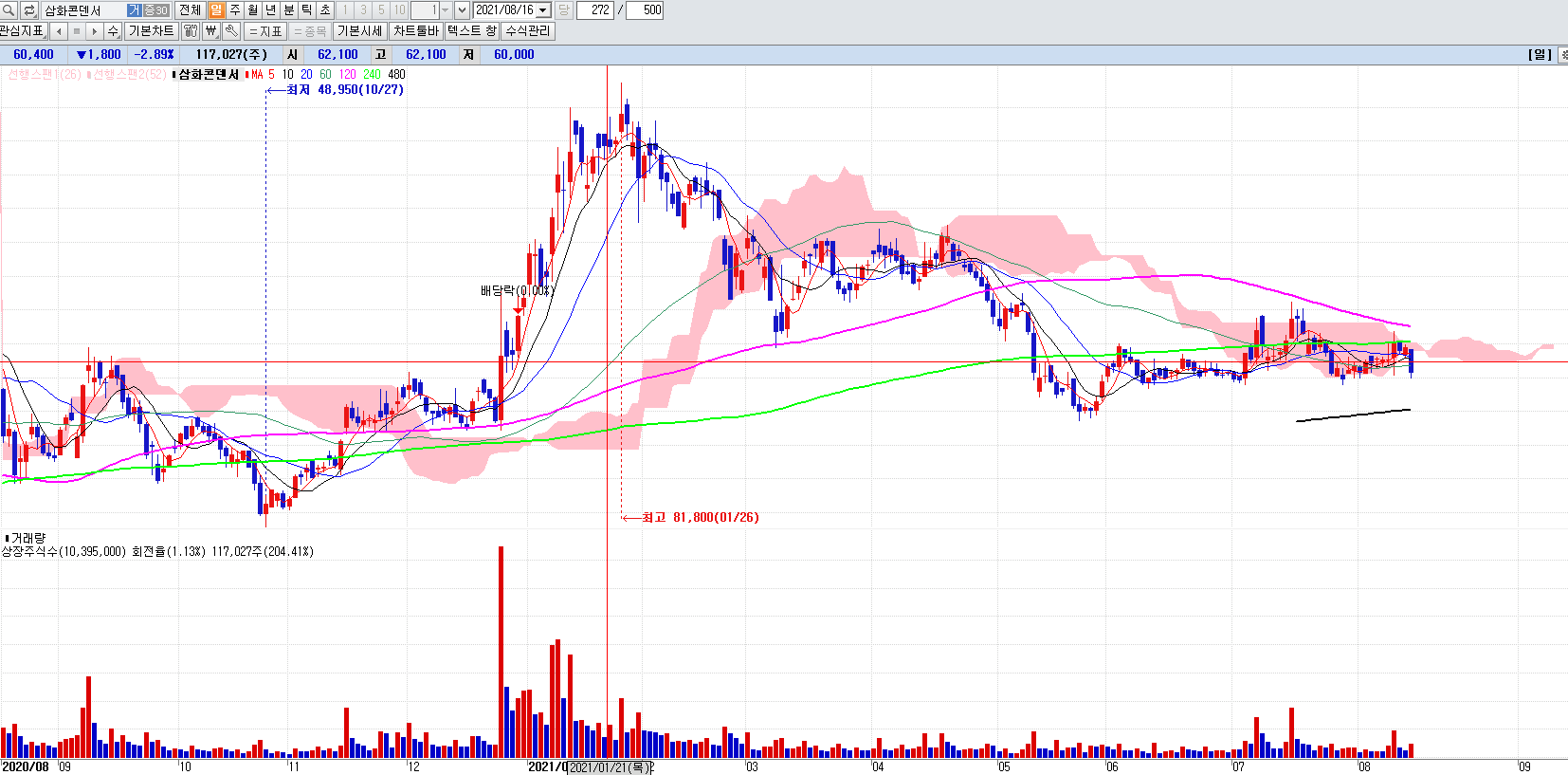Click the 기본차트 default chart button
This screenshot has width=1568, height=775.
tap(152, 31)
